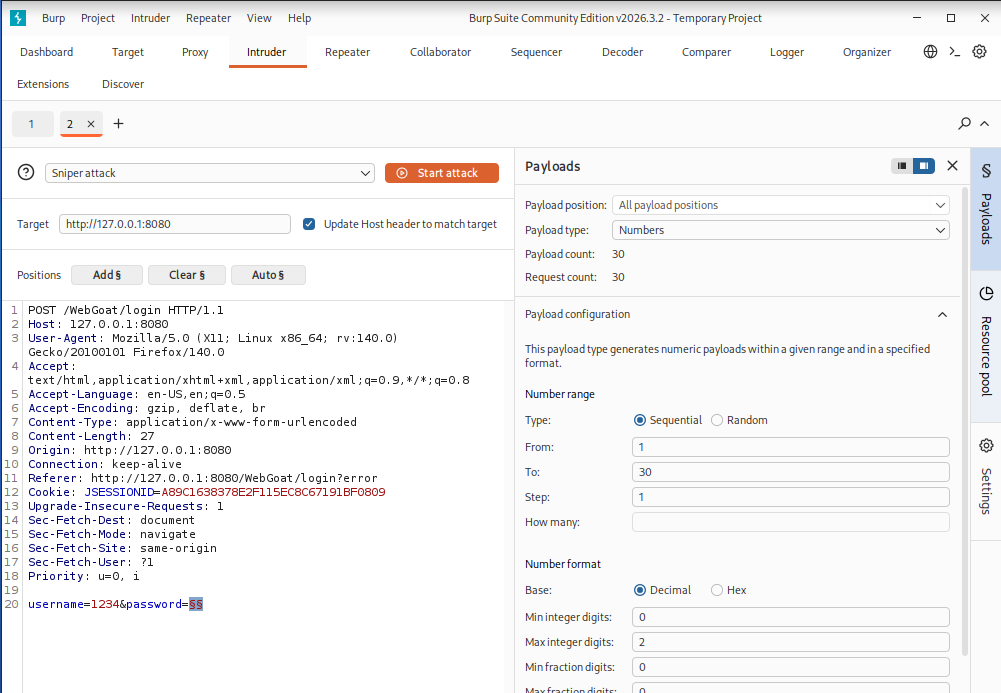
Task: Click the Max integer digits field
Action: pyautogui.click(x=790, y=642)
